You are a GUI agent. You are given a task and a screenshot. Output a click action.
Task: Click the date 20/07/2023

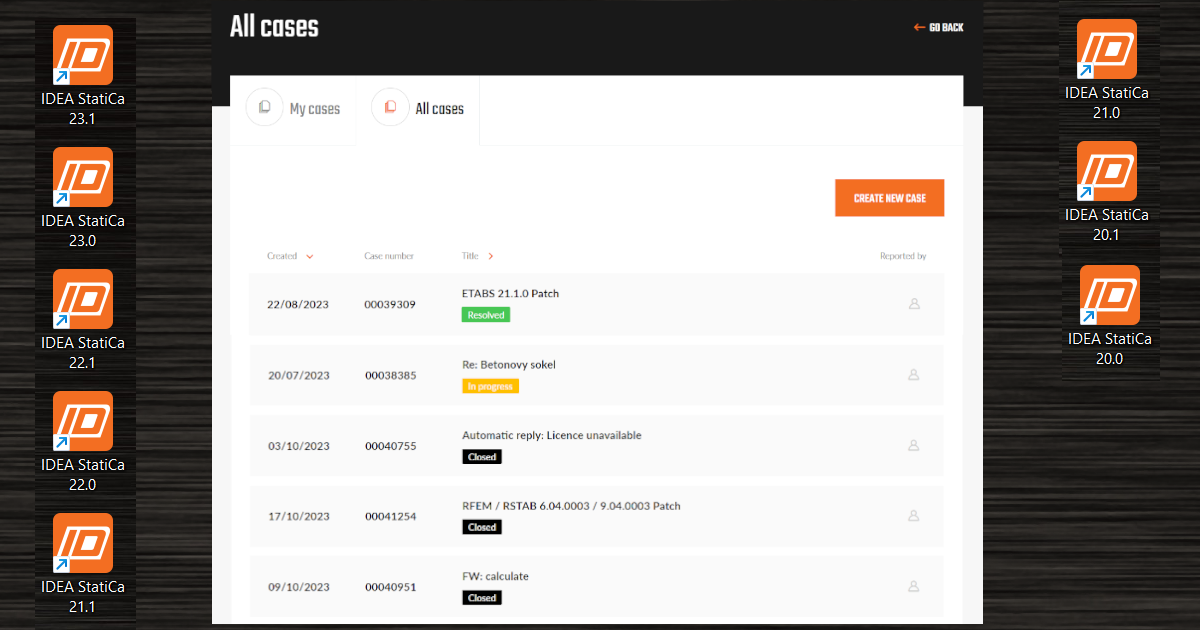[298, 376]
